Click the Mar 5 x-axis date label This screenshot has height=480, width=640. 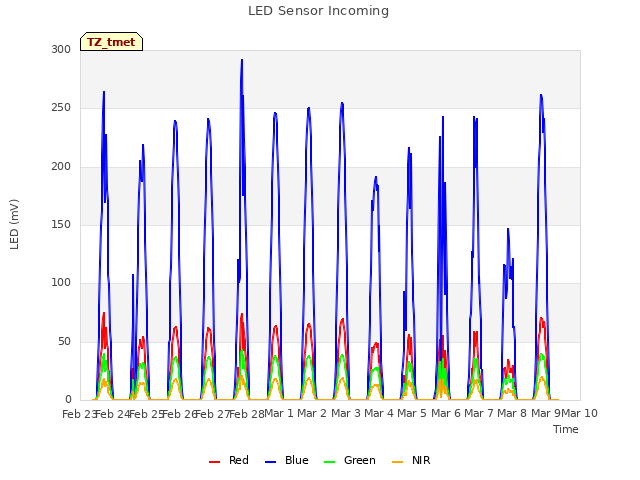click(412, 413)
